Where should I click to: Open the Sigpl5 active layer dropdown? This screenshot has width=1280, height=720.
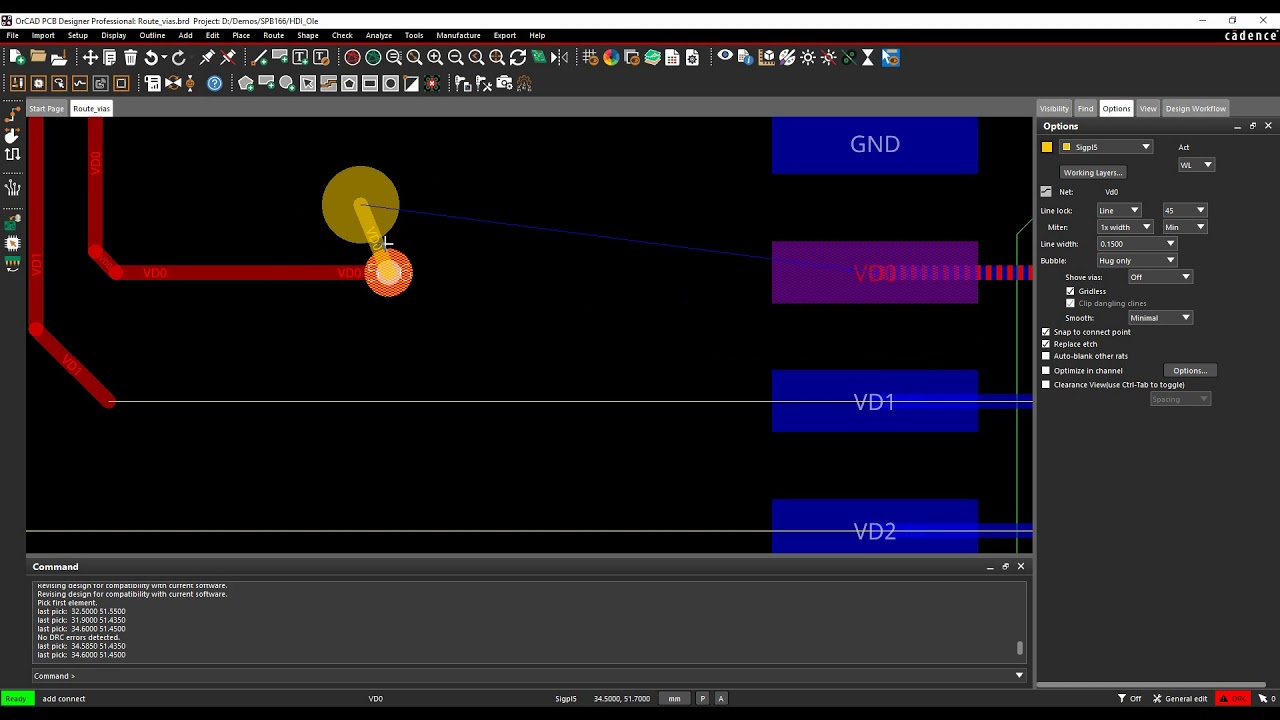(1106, 147)
